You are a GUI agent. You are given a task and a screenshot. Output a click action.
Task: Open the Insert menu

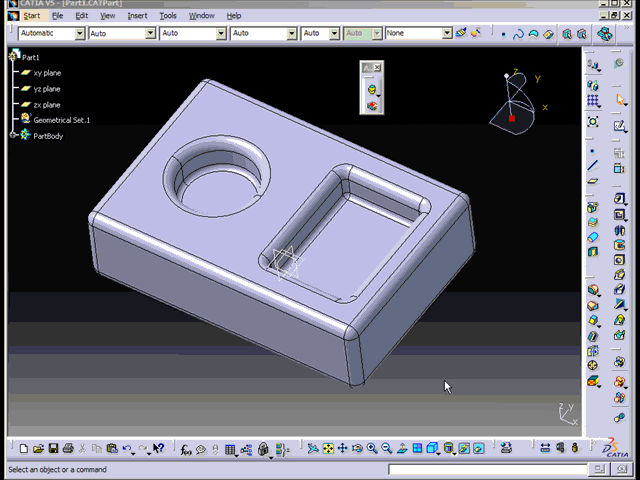click(x=137, y=16)
